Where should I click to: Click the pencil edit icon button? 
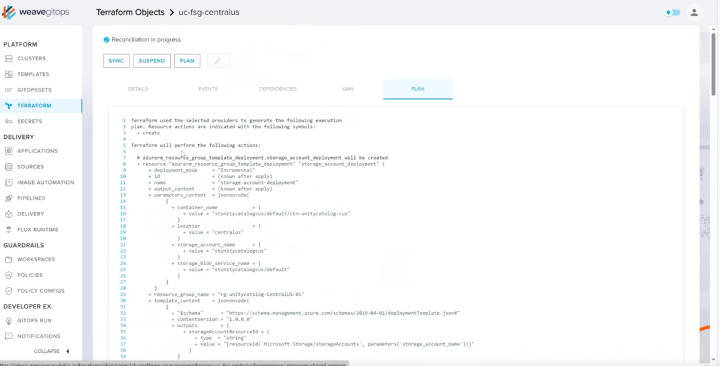218,61
